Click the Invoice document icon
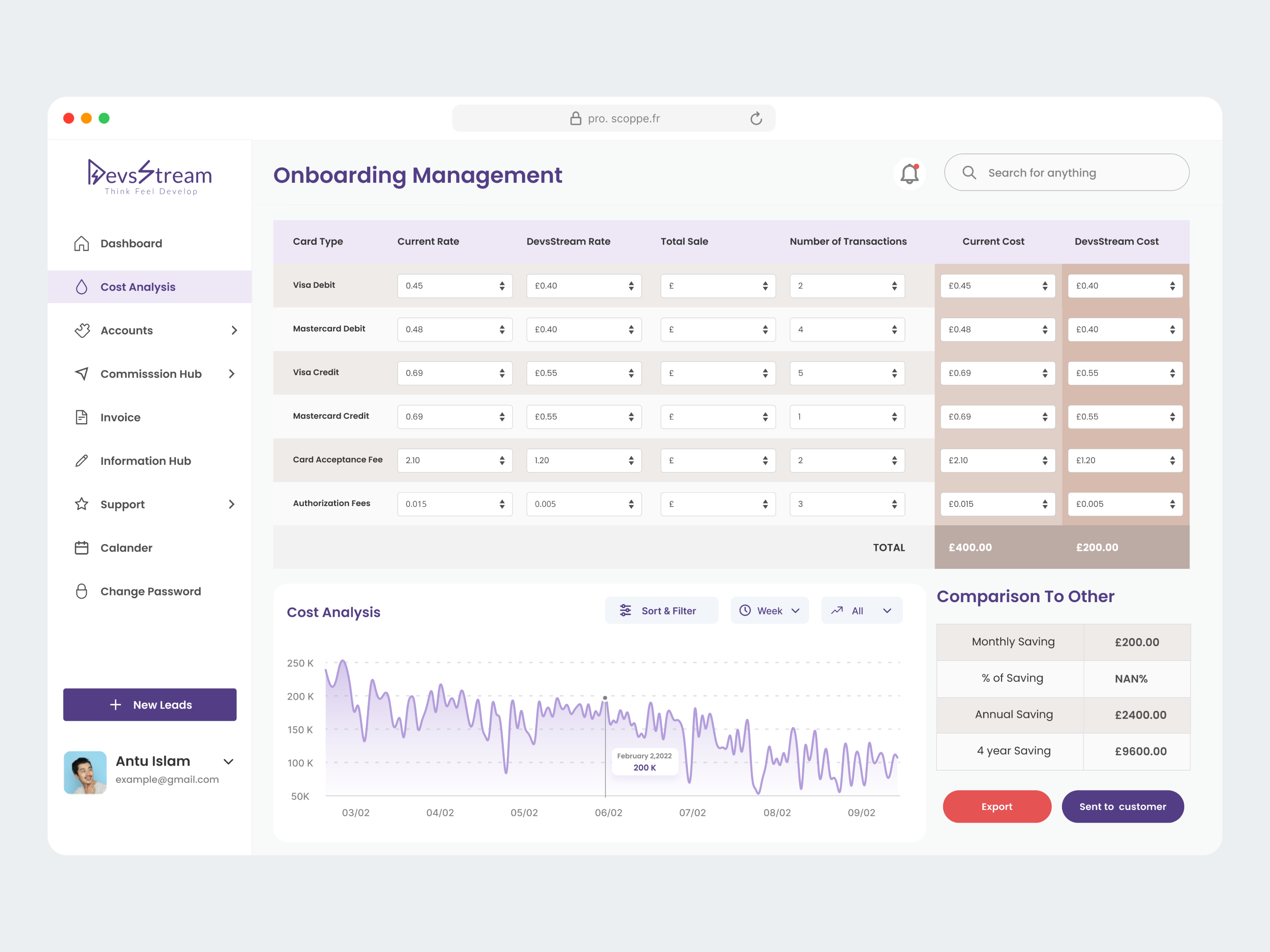1270x952 pixels. (81, 417)
